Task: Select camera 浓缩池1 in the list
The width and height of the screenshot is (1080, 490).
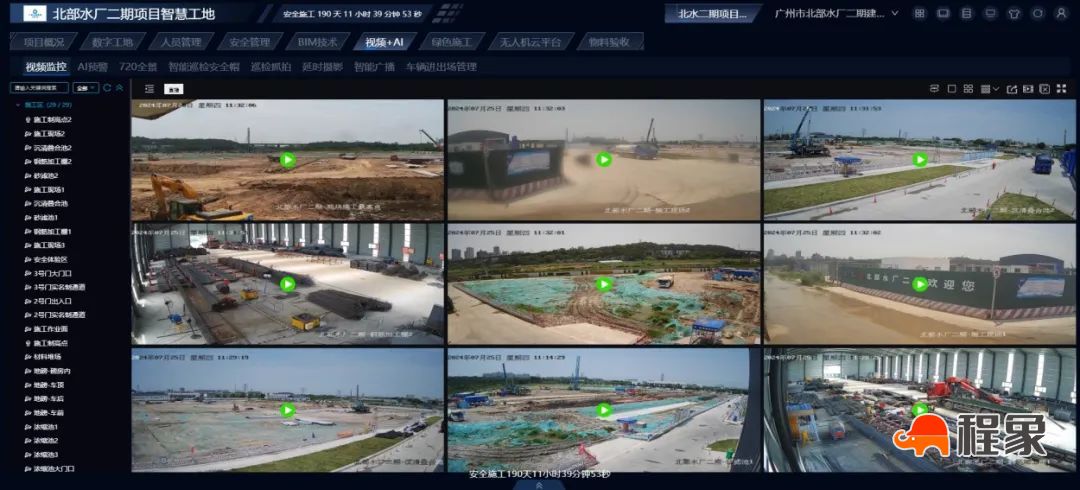Action: tap(45, 427)
